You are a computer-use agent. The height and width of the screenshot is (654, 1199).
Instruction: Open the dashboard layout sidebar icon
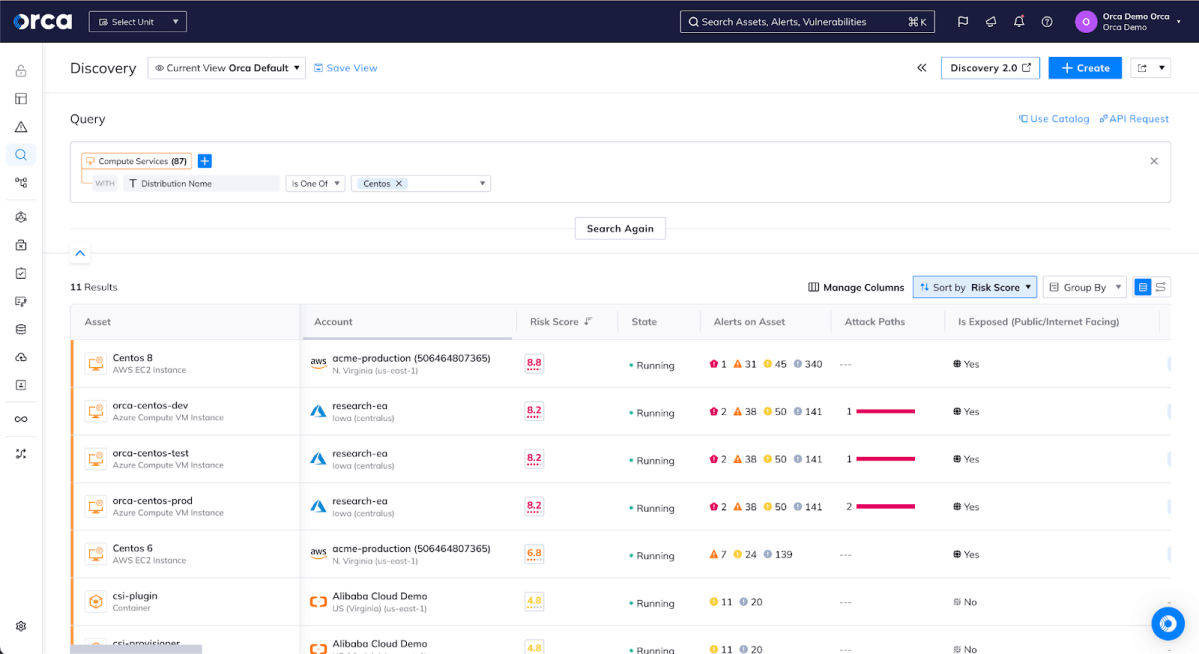21,99
